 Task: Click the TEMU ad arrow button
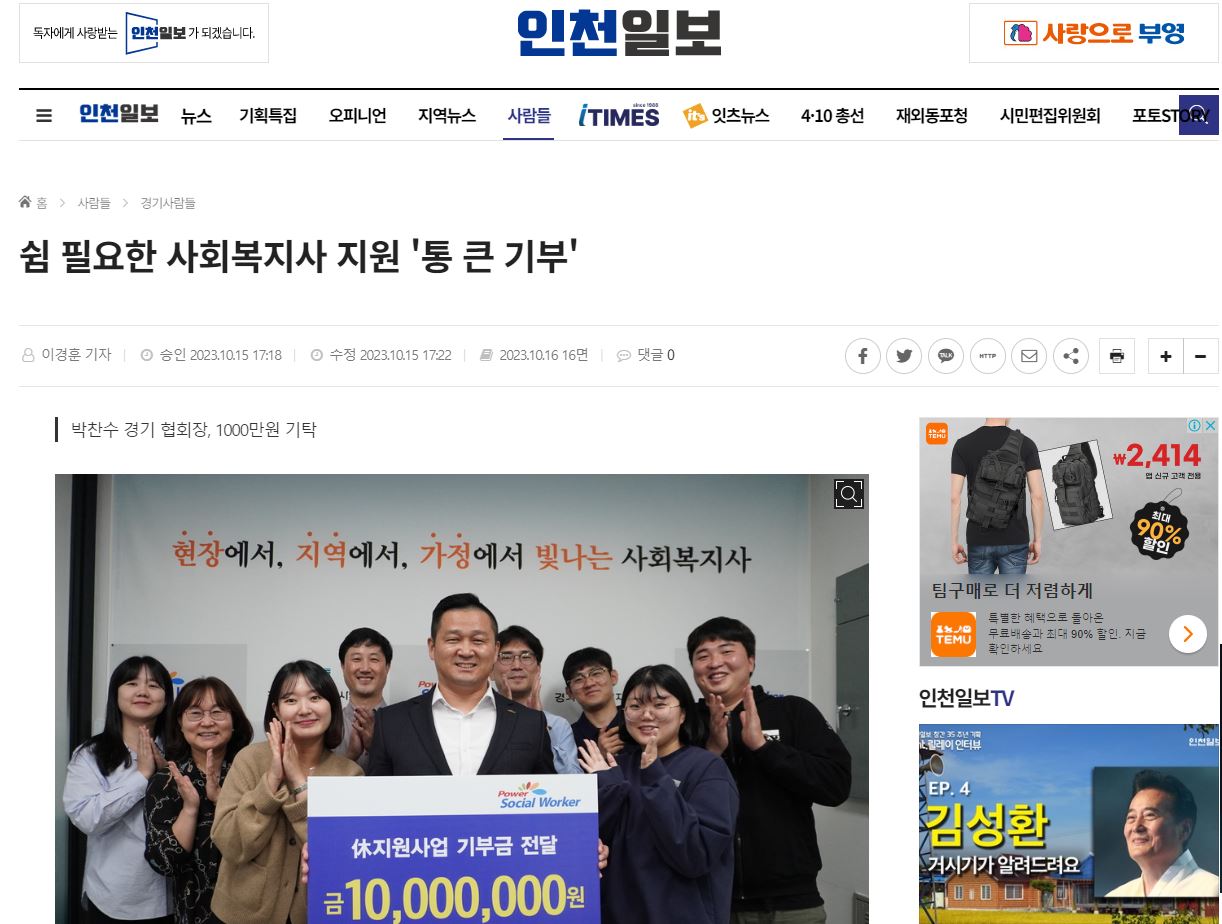click(1188, 634)
